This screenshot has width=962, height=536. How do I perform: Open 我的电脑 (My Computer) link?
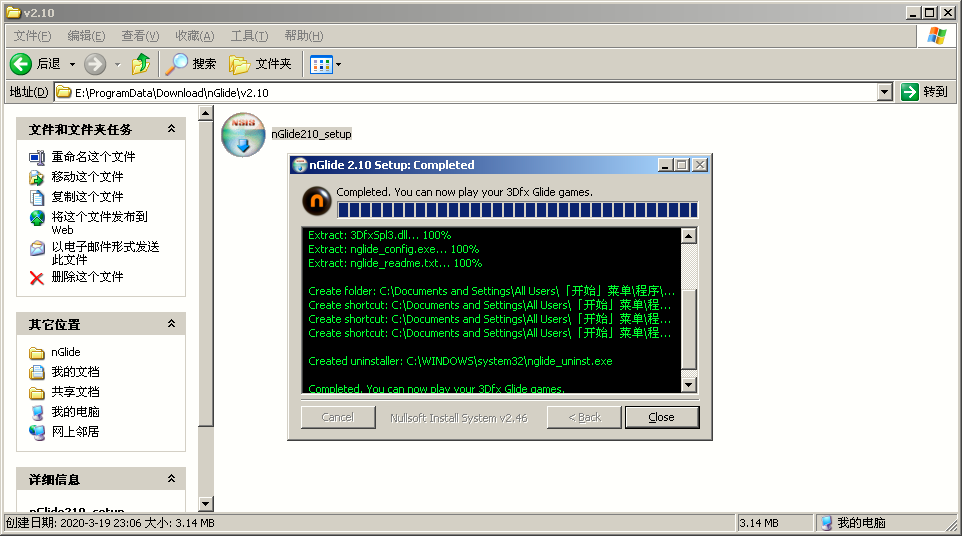[75, 412]
